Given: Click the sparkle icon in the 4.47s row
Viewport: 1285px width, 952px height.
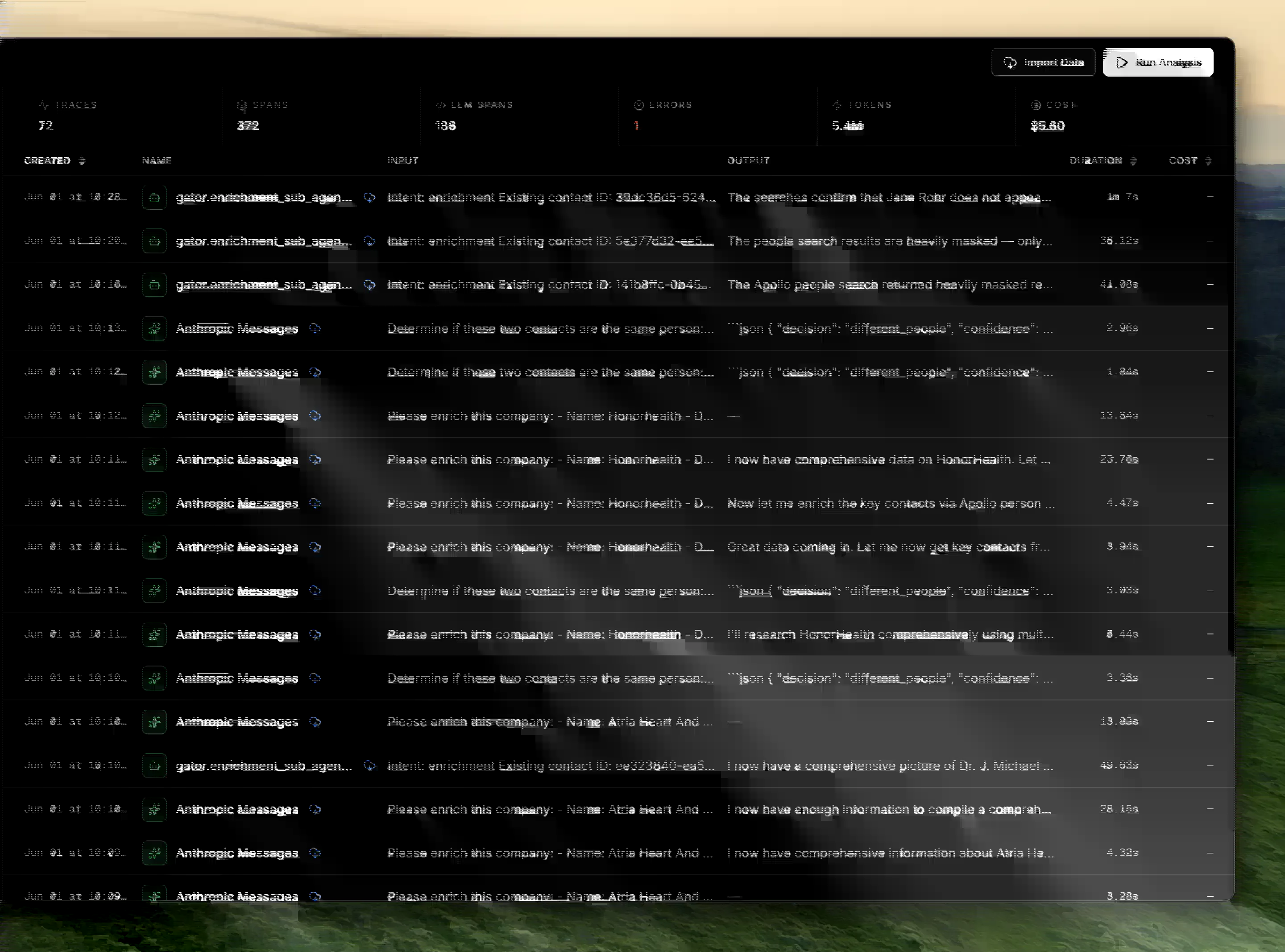Looking at the screenshot, I should [154, 504].
